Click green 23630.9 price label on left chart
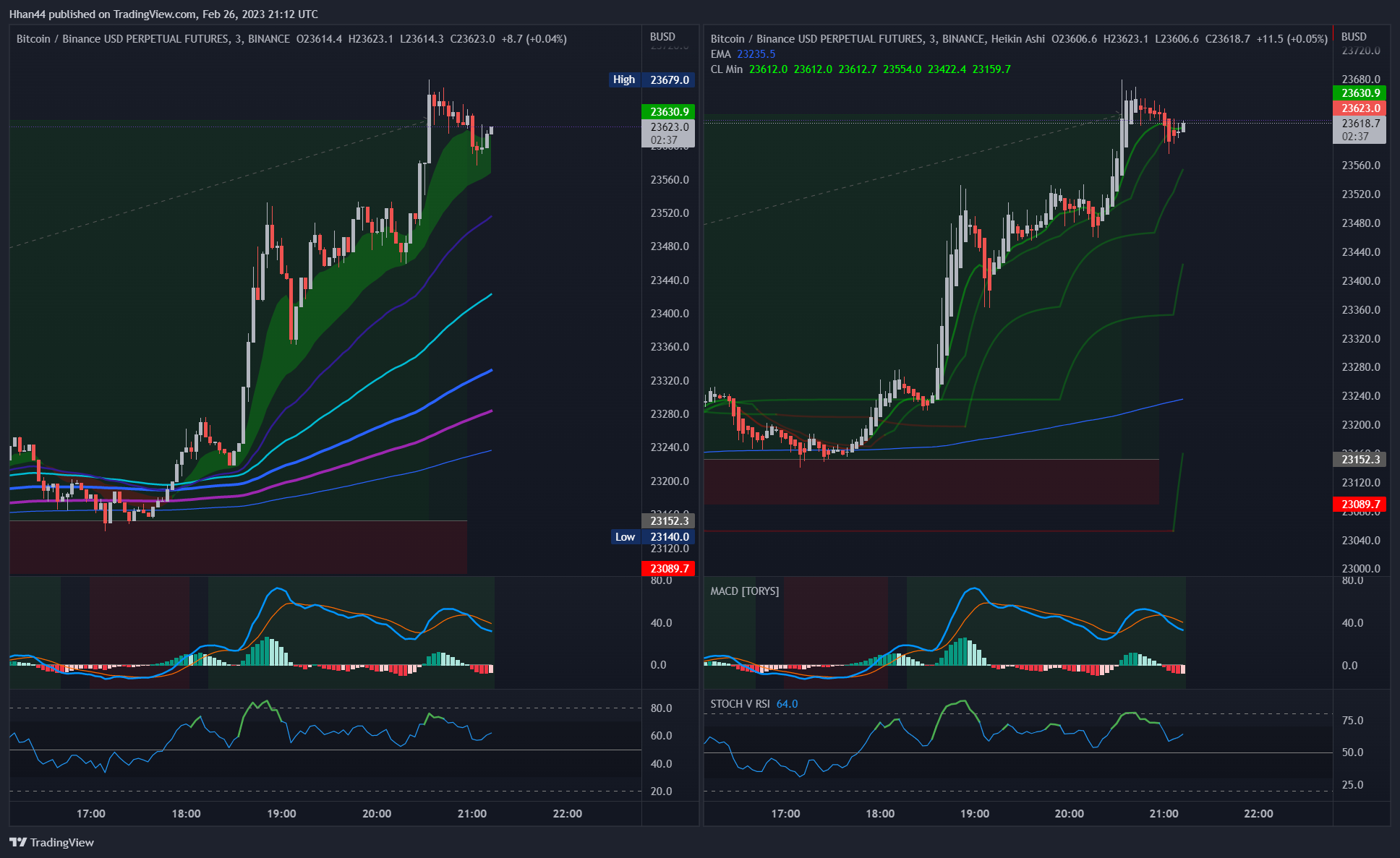1400x858 pixels. click(669, 111)
